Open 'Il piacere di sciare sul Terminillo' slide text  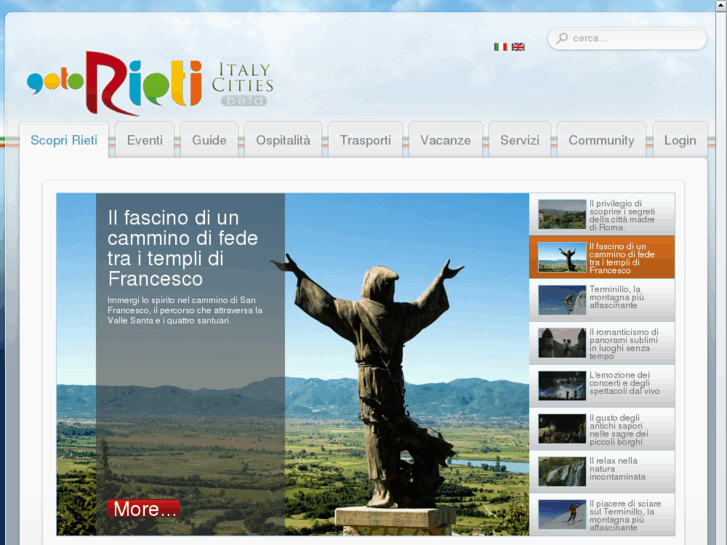coord(625,516)
